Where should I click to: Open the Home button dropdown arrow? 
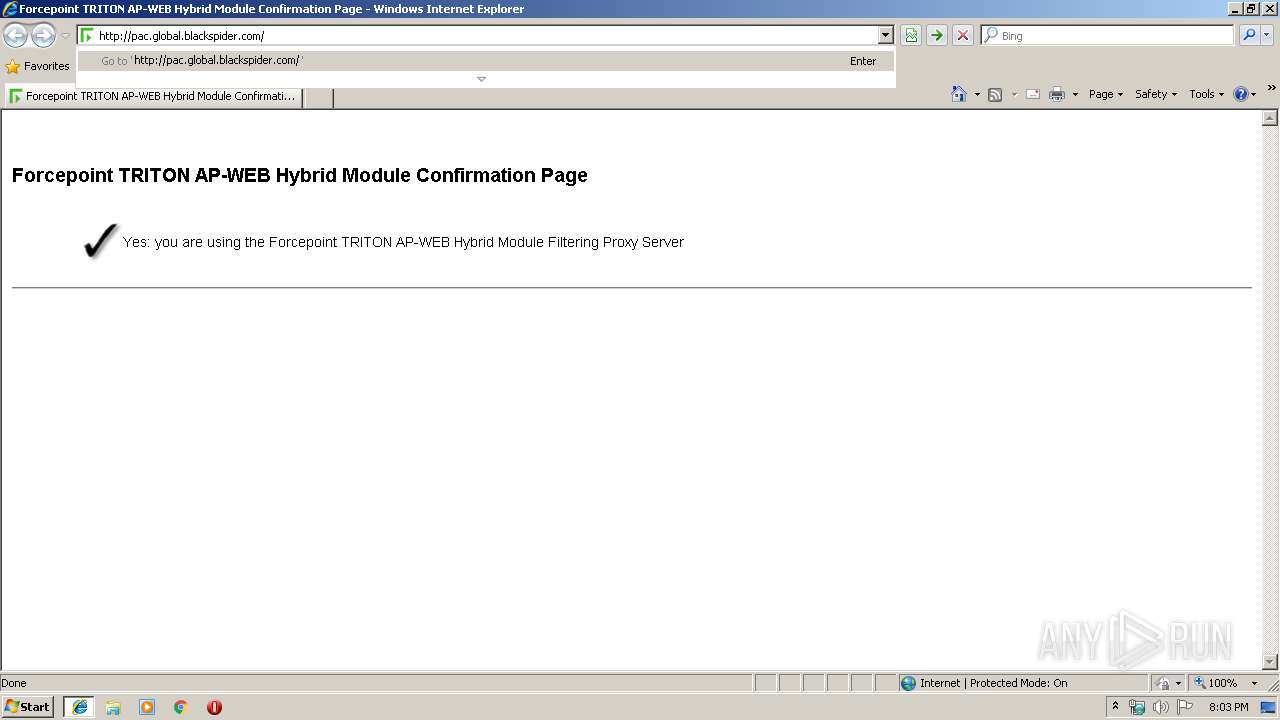977,94
